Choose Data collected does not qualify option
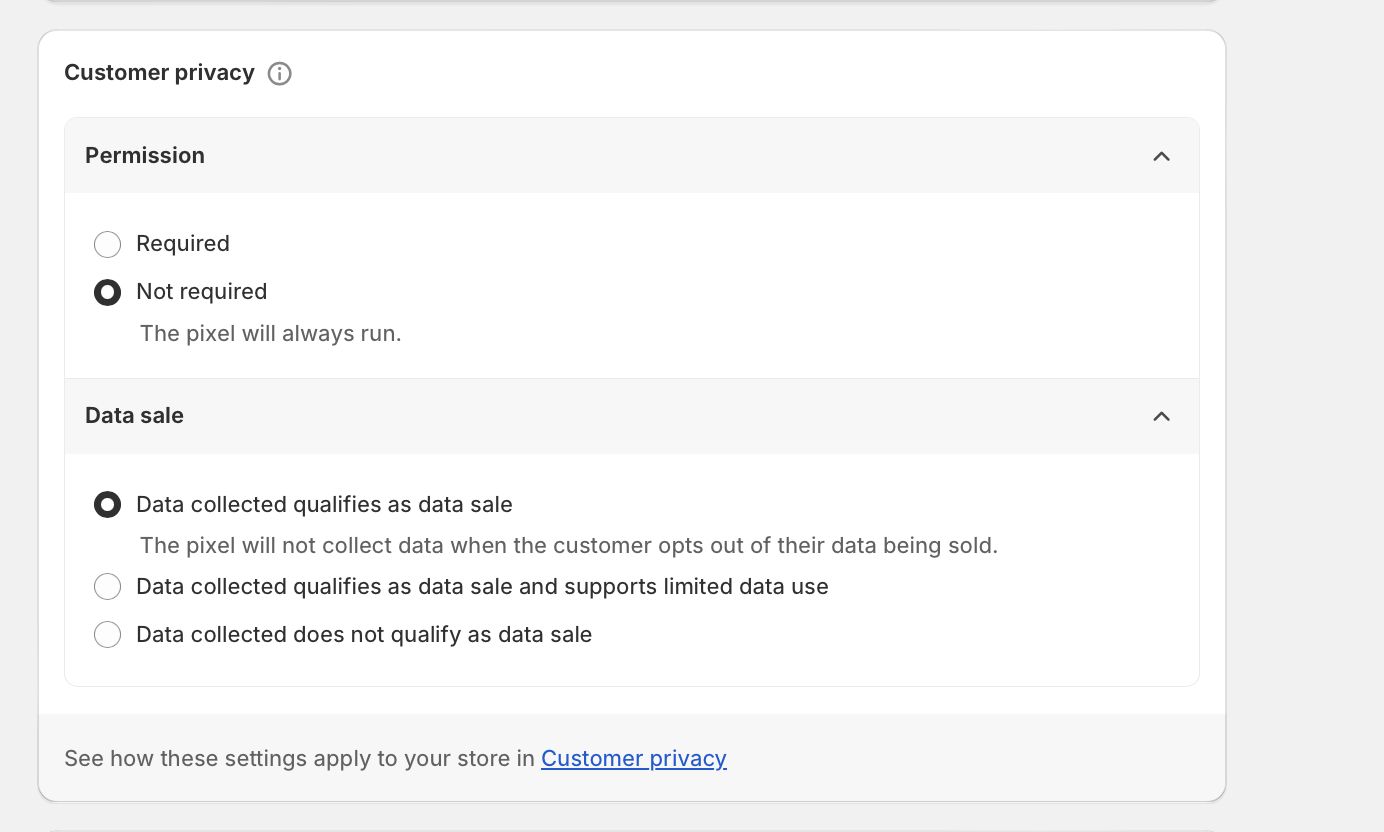Viewport: 1384px width, 832px height. (107, 635)
